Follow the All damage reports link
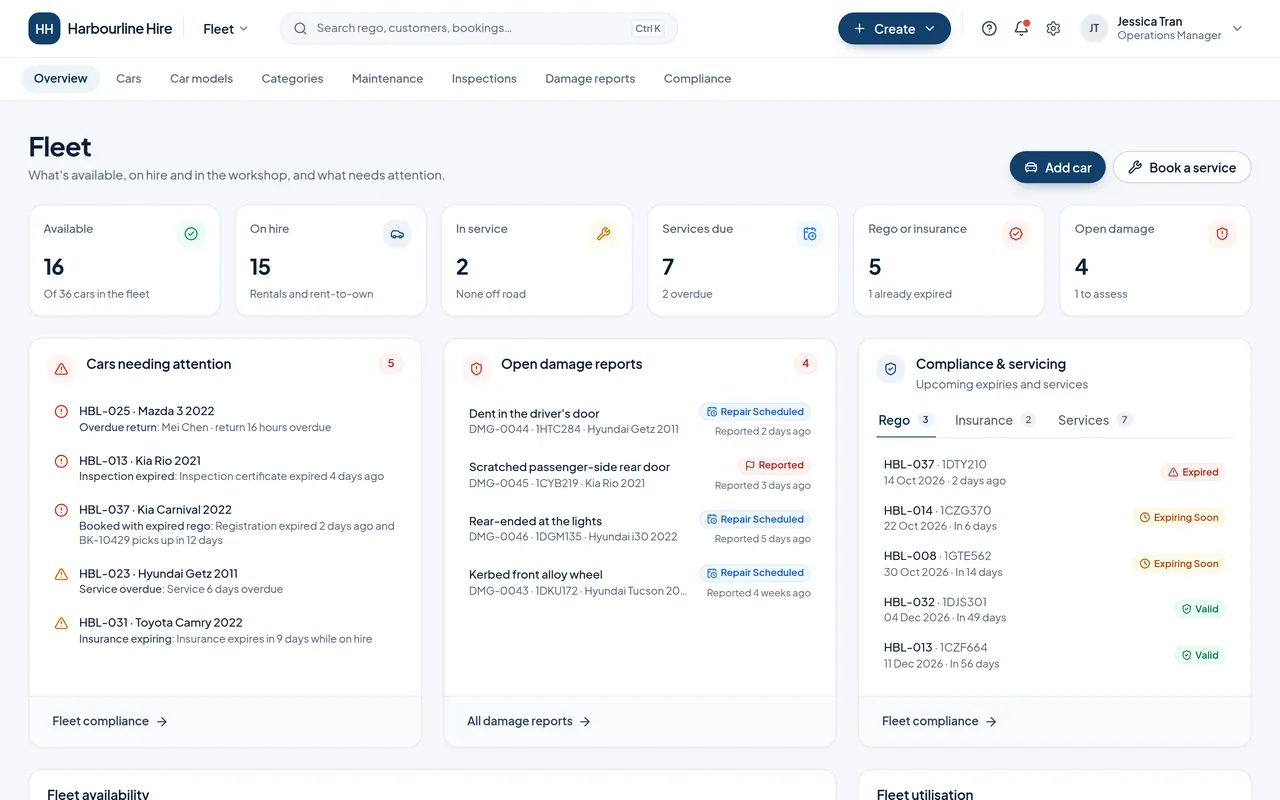The height and width of the screenshot is (800, 1280). click(529, 721)
